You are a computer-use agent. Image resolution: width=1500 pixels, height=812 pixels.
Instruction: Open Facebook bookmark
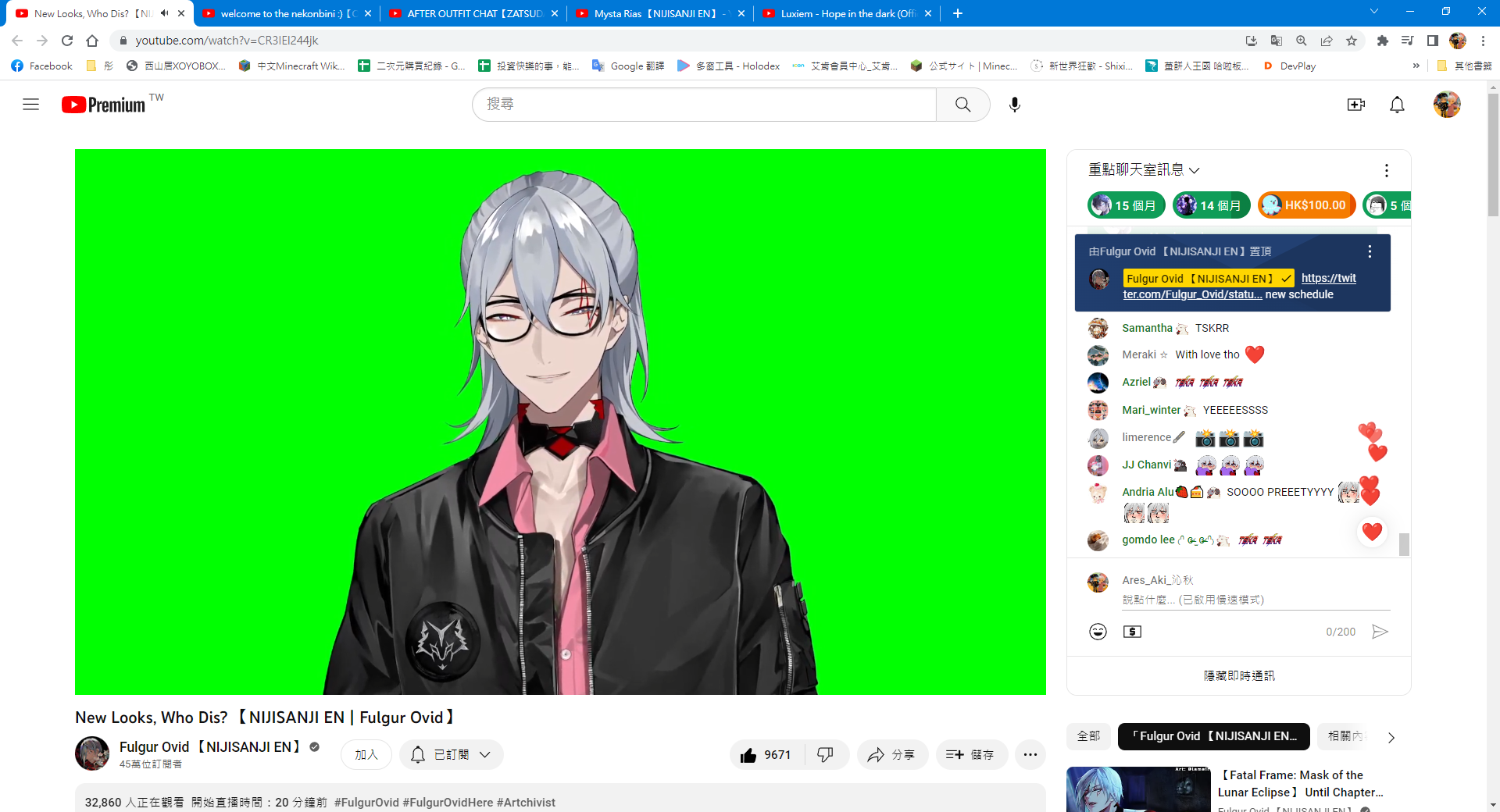(42, 66)
